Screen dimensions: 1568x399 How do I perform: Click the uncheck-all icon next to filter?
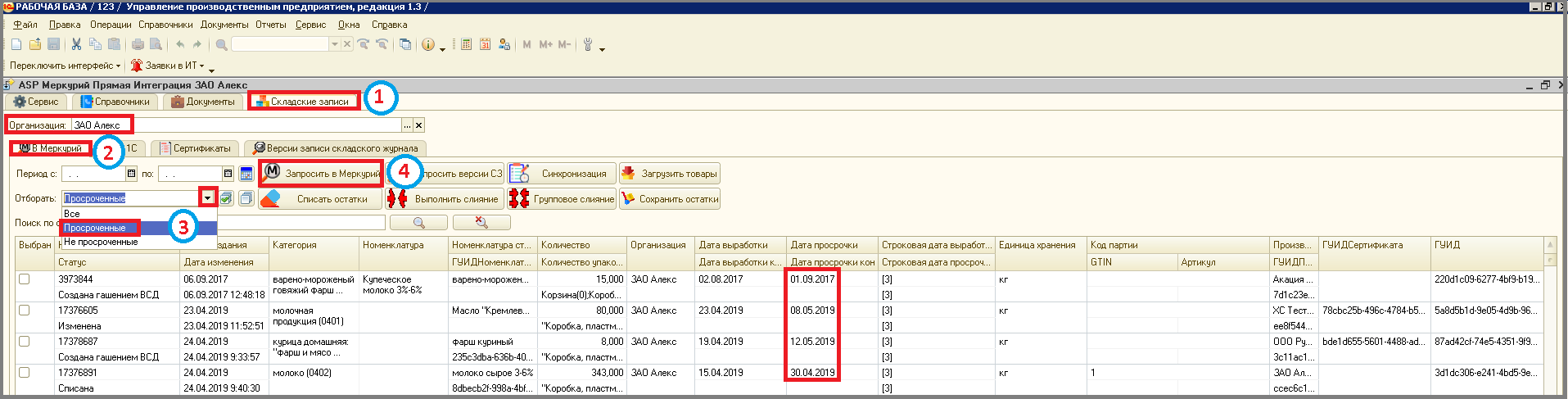(x=245, y=198)
